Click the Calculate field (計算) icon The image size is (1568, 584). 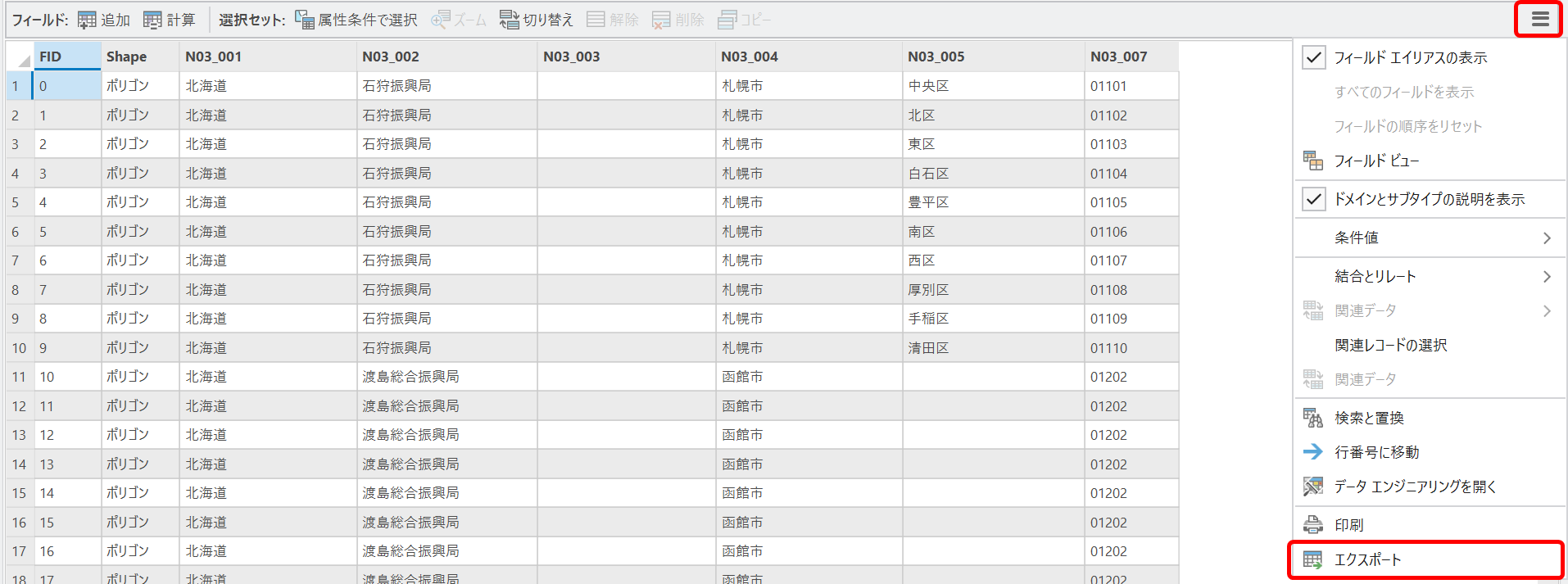[152, 20]
